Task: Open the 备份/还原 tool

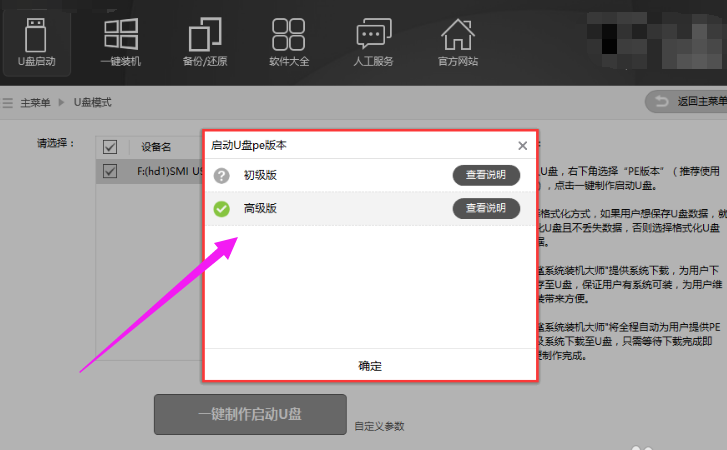Action: point(206,40)
